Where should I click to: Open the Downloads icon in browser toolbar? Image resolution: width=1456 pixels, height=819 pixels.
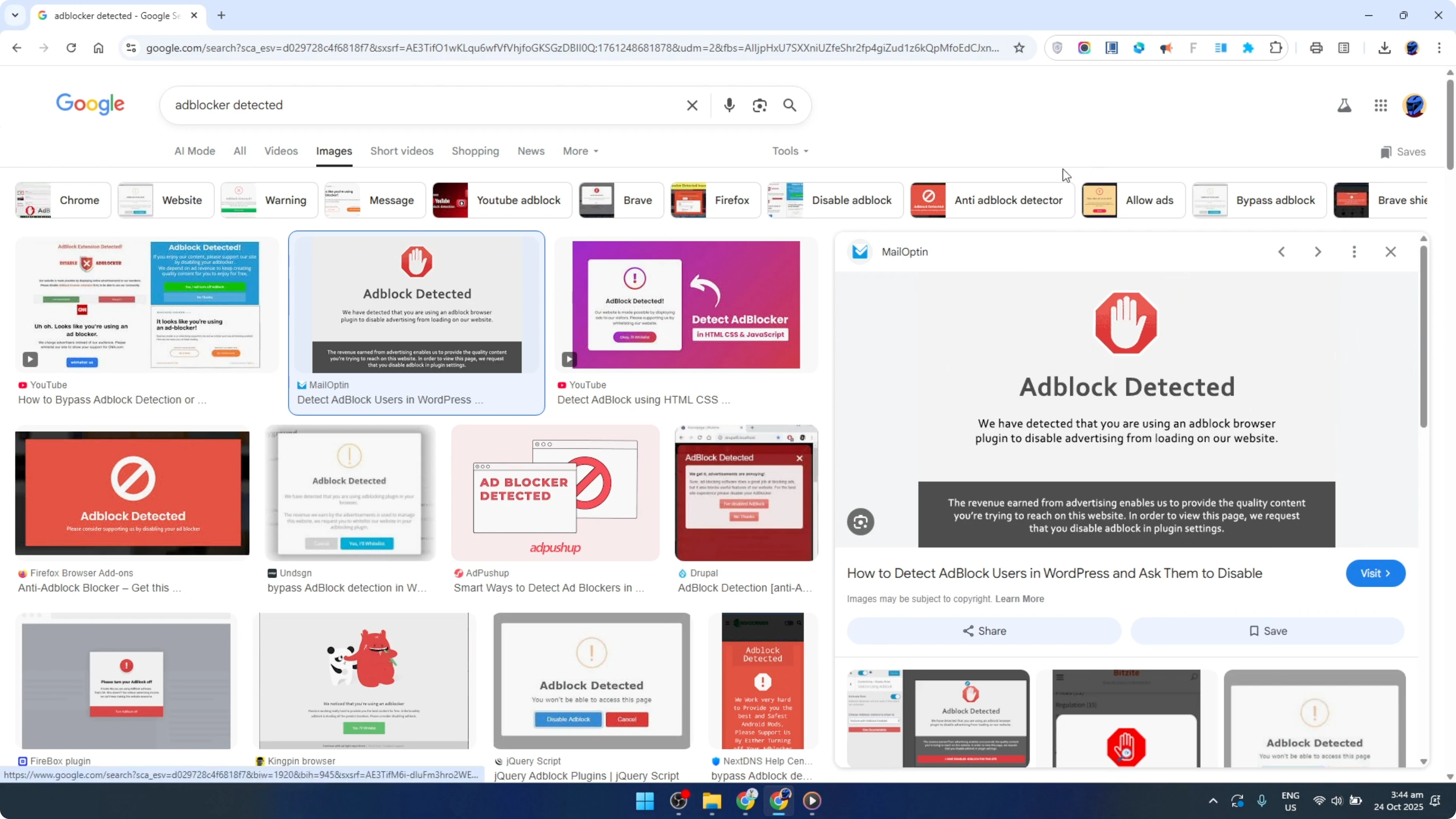point(1384,47)
